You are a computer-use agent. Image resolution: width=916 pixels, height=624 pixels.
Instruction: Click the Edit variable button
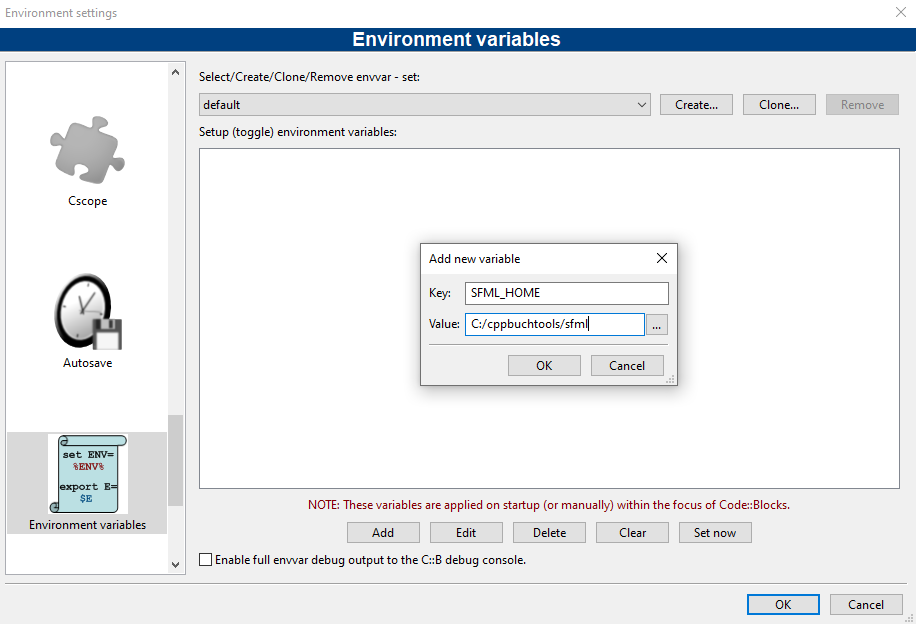[466, 532]
